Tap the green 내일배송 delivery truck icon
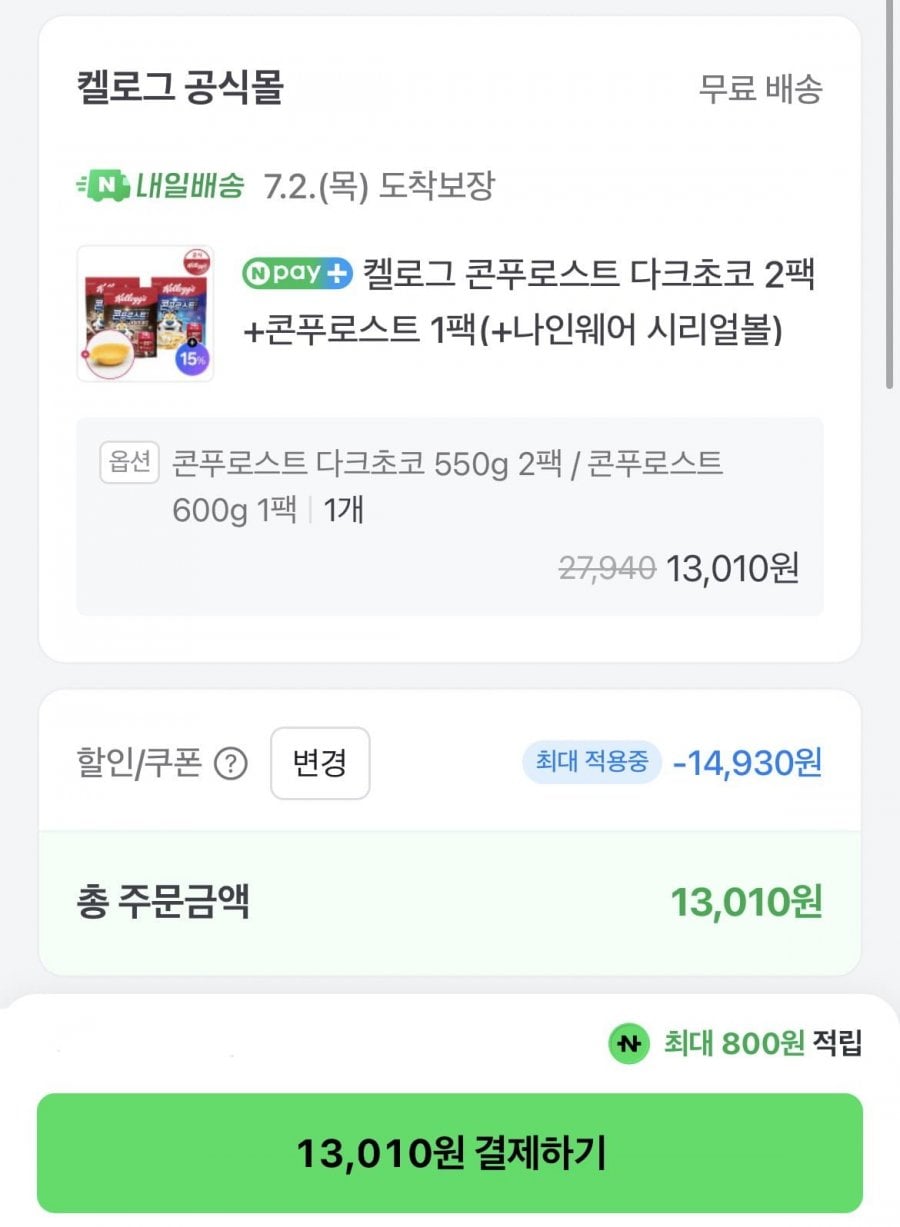The height and width of the screenshot is (1227, 900). (103, 185)
